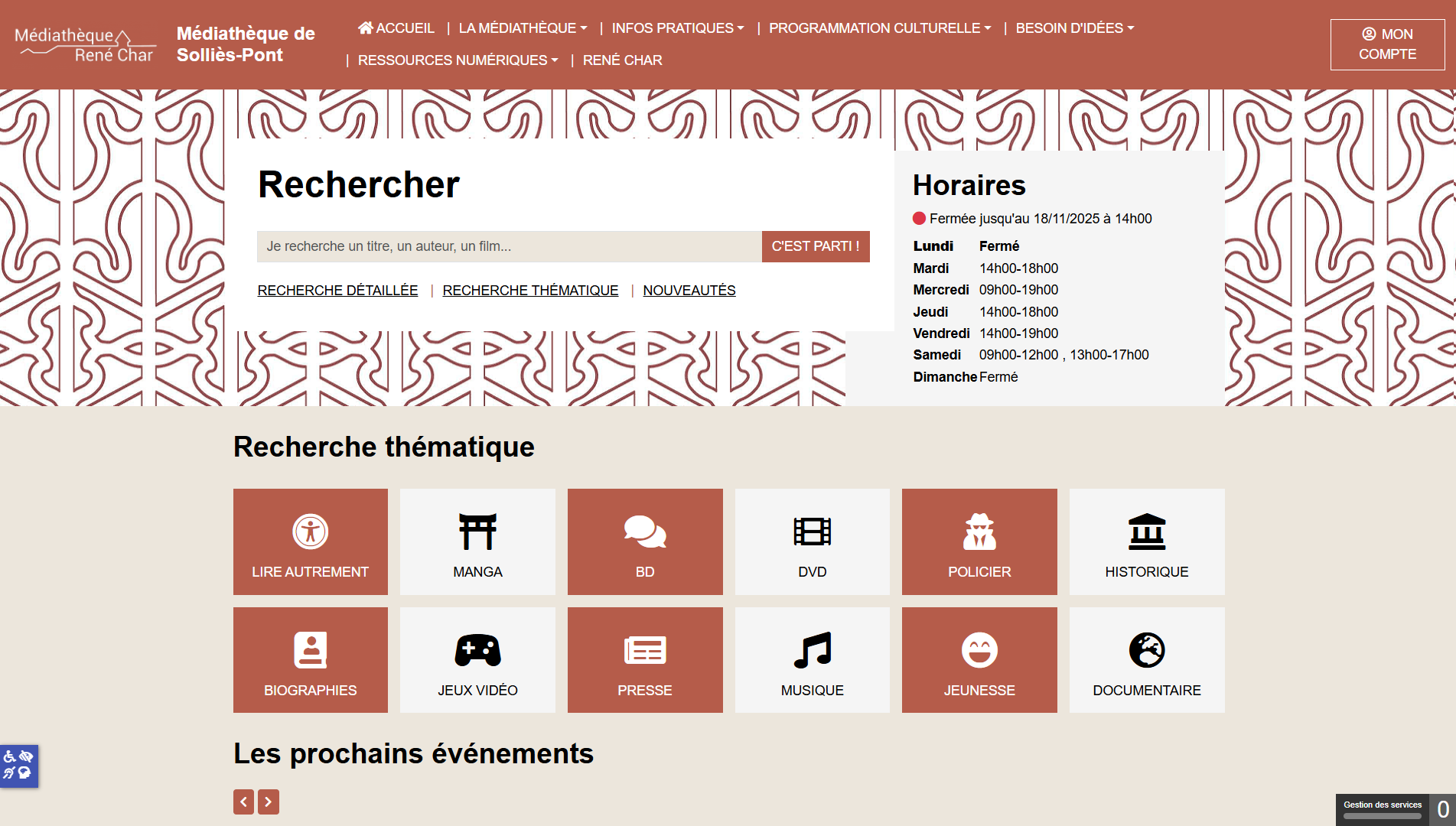
Task: Open the Mon Compte account button
Action: coord(1387,44)
